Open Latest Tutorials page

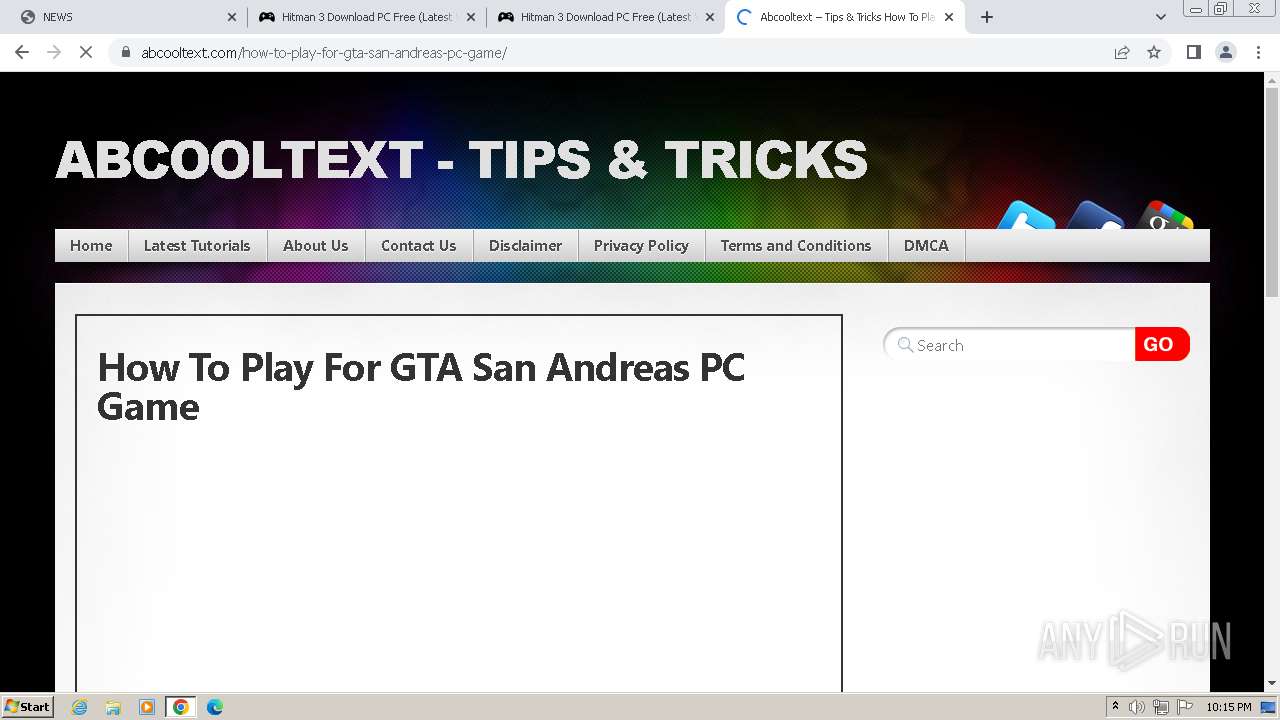tap(197, 245)
